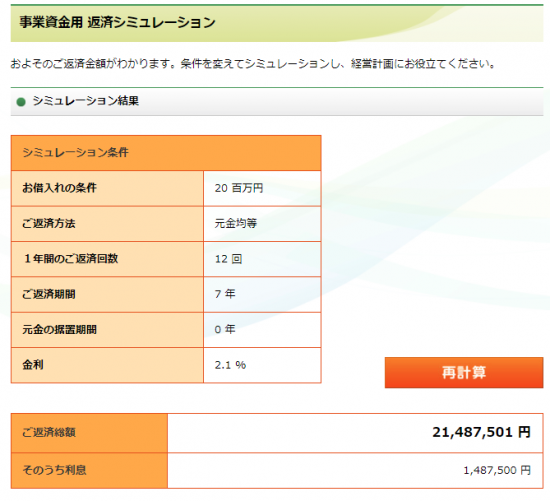The height and width of the screenshot is (501, 550).
Task: Select the シミュレーション結果 section heading
Action: coord(86,101)
